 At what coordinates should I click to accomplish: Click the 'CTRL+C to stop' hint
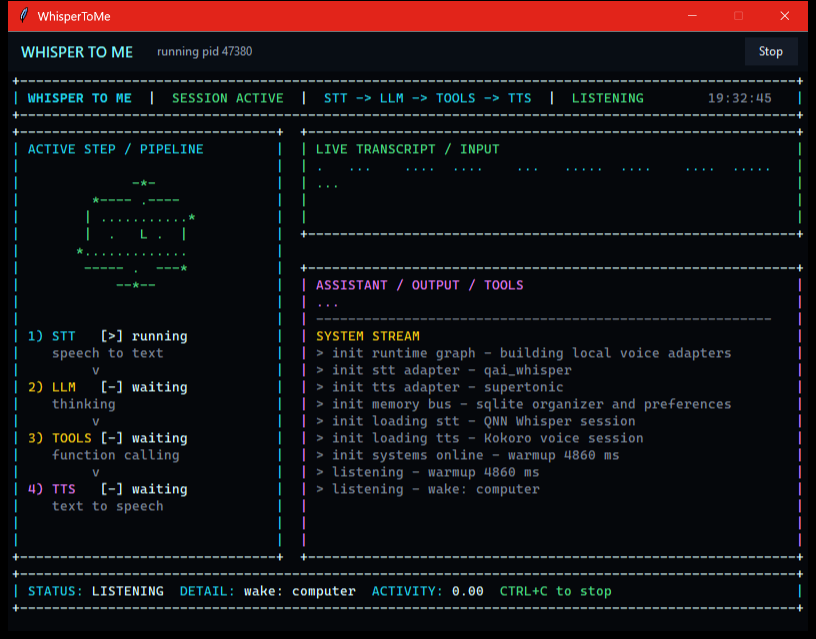click(556, 592)
